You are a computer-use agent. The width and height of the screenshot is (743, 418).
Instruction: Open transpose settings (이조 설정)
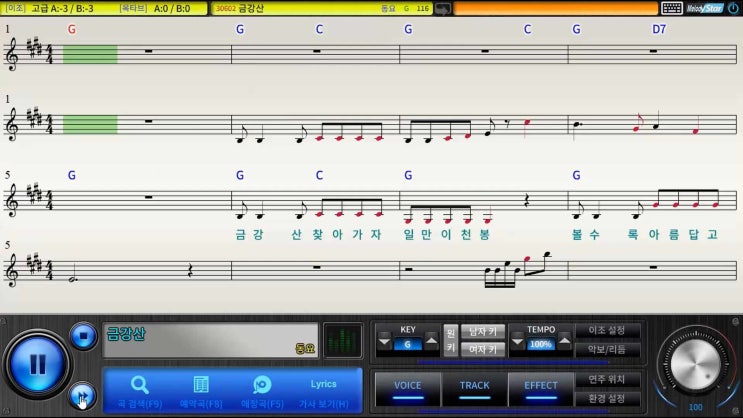click(607, 330)
